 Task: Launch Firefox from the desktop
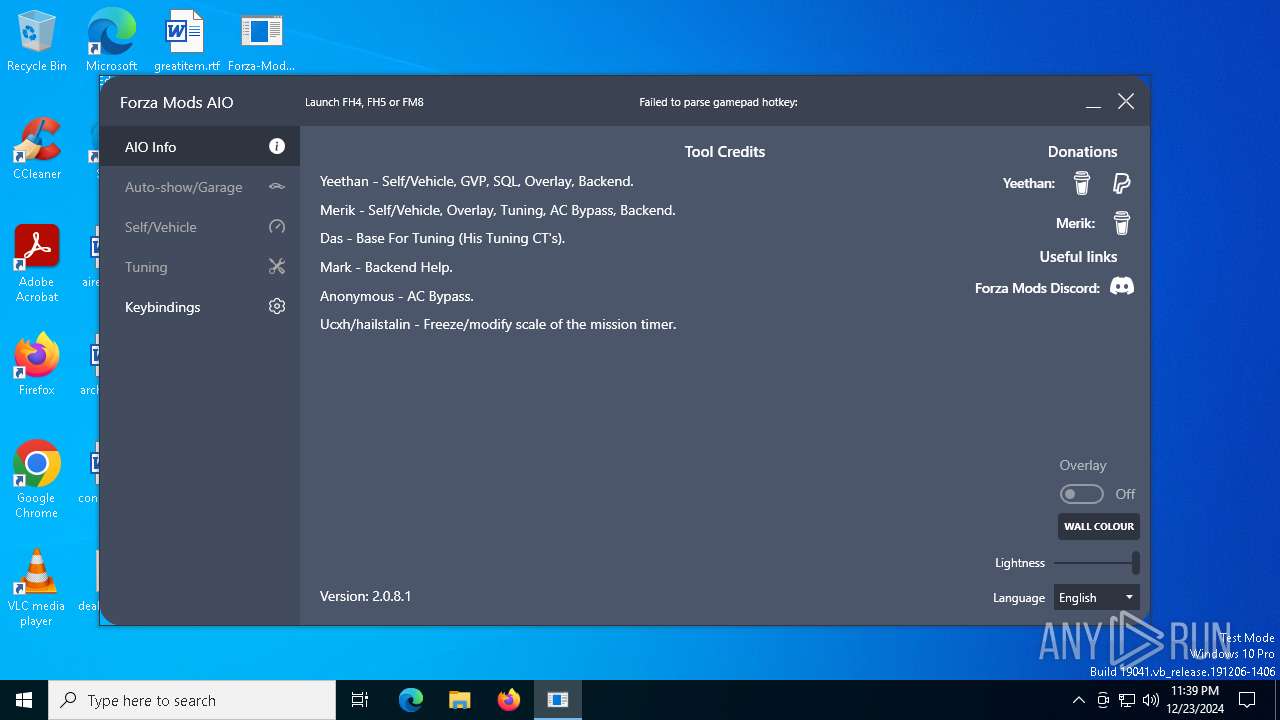click(x=37, y=365)
